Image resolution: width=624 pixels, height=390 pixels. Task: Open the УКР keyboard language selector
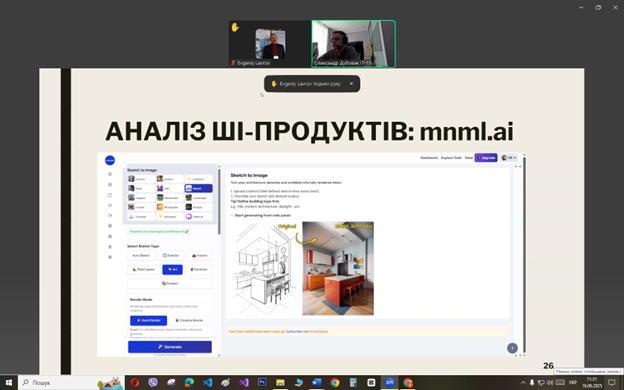click(x=573, y=382)
